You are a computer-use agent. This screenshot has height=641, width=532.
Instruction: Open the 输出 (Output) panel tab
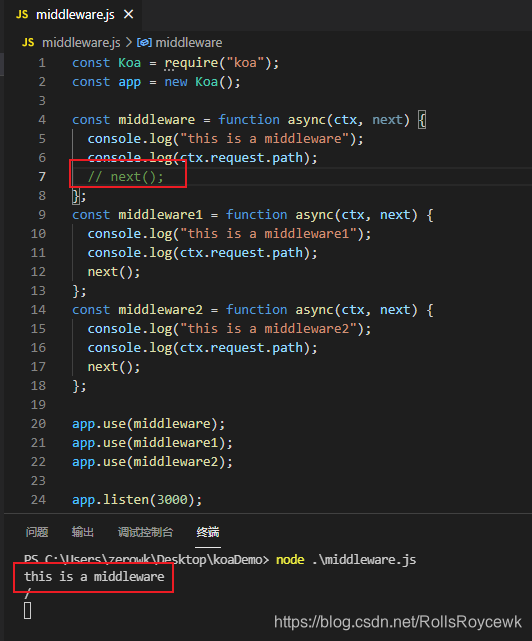pyautogui.click(x=83, y=532)
